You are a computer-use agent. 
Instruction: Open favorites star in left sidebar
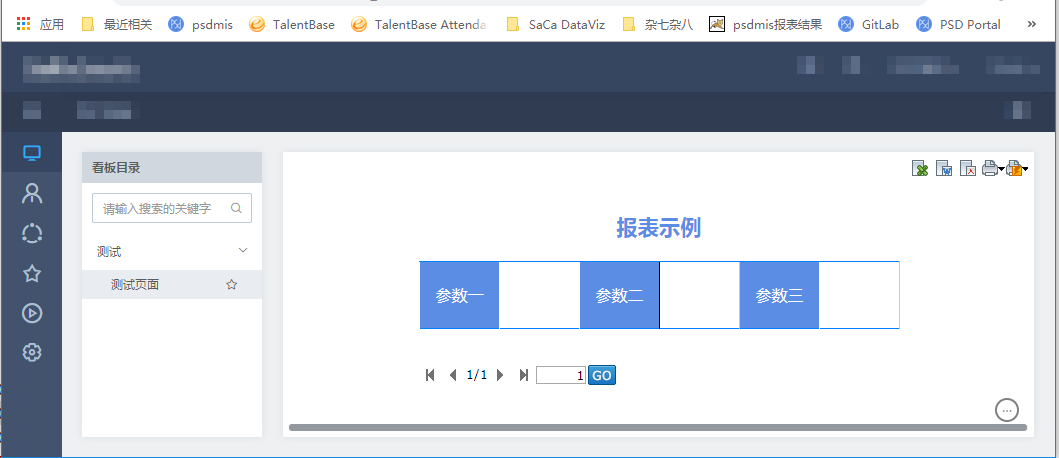[32, 273]
